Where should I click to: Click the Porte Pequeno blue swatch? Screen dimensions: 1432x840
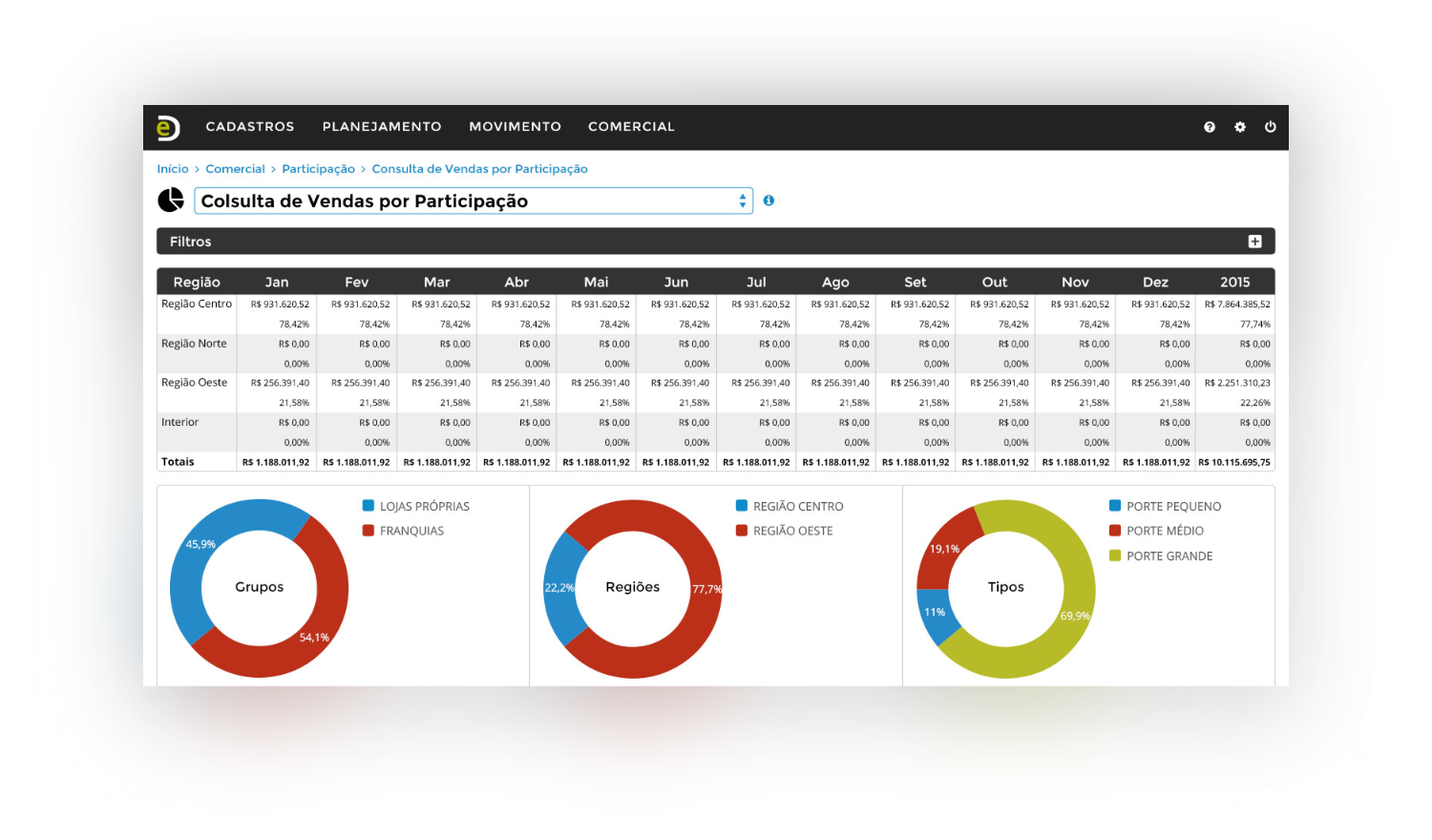(x=1115, y=506)
